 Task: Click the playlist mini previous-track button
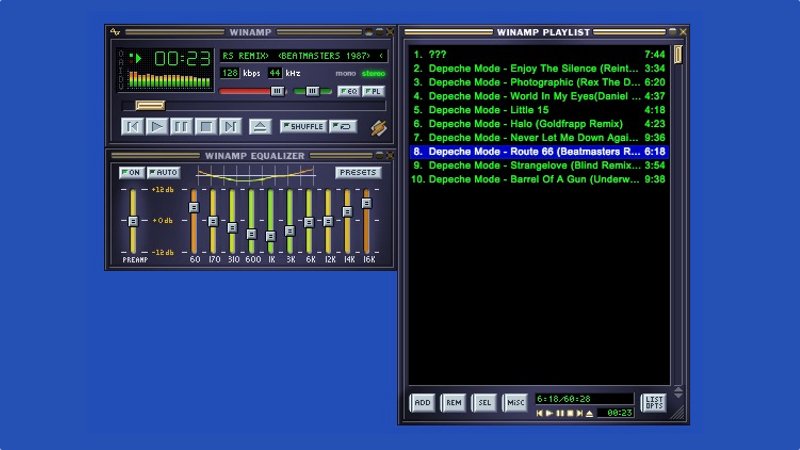pos(540,413)
